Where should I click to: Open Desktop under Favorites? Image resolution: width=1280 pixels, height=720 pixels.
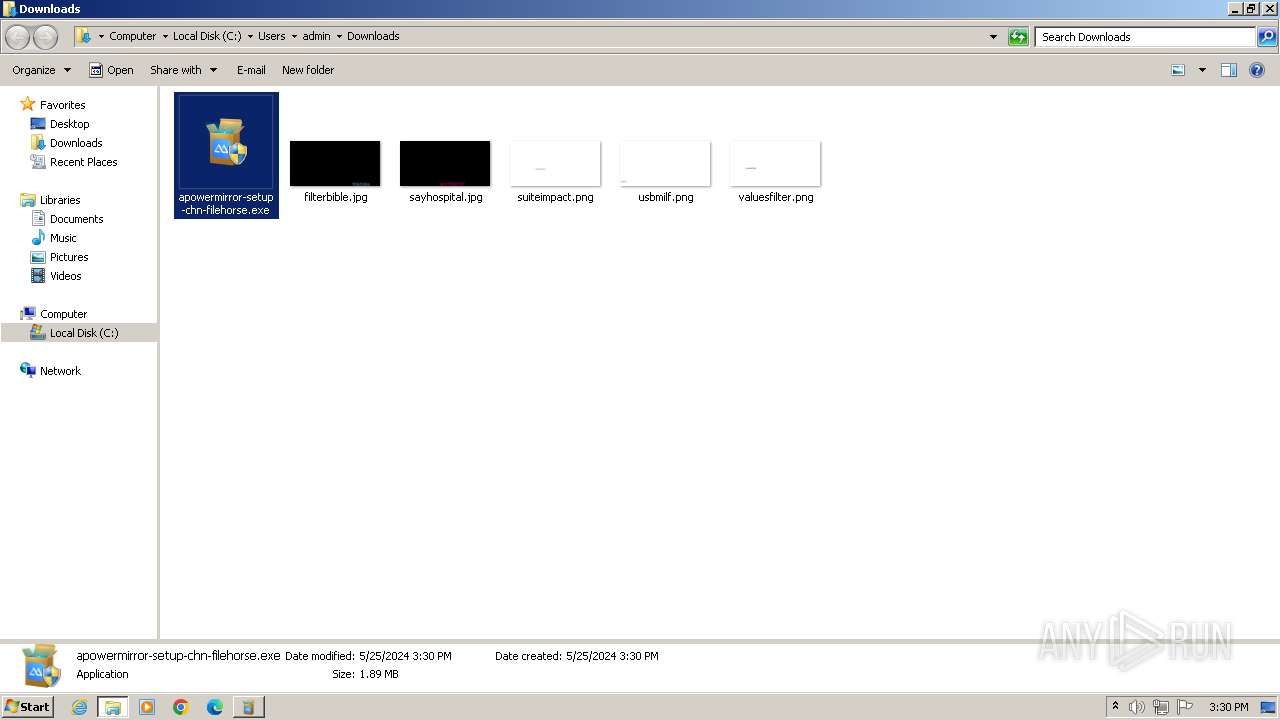click(69, 124)
